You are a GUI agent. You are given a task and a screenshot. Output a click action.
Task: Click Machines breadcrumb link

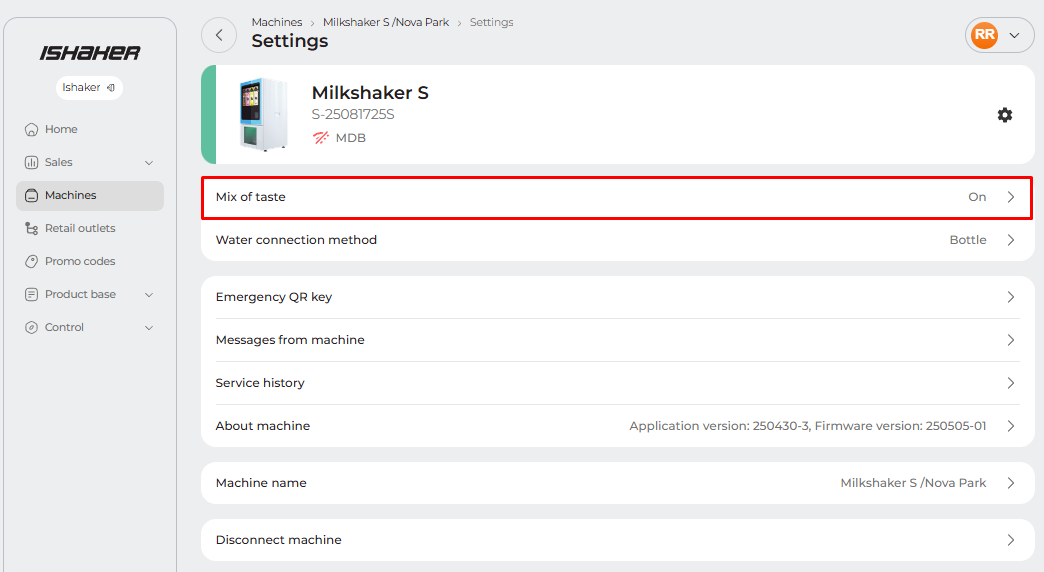tap(276, 22)
